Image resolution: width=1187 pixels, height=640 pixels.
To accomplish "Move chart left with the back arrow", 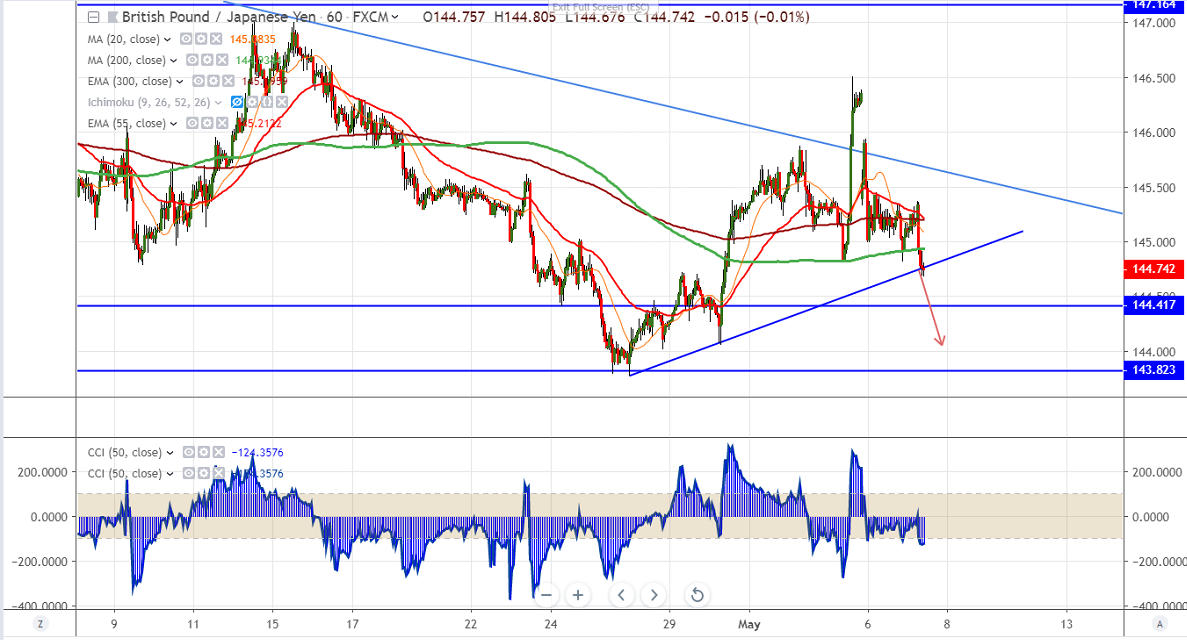I will click(622, 595).
